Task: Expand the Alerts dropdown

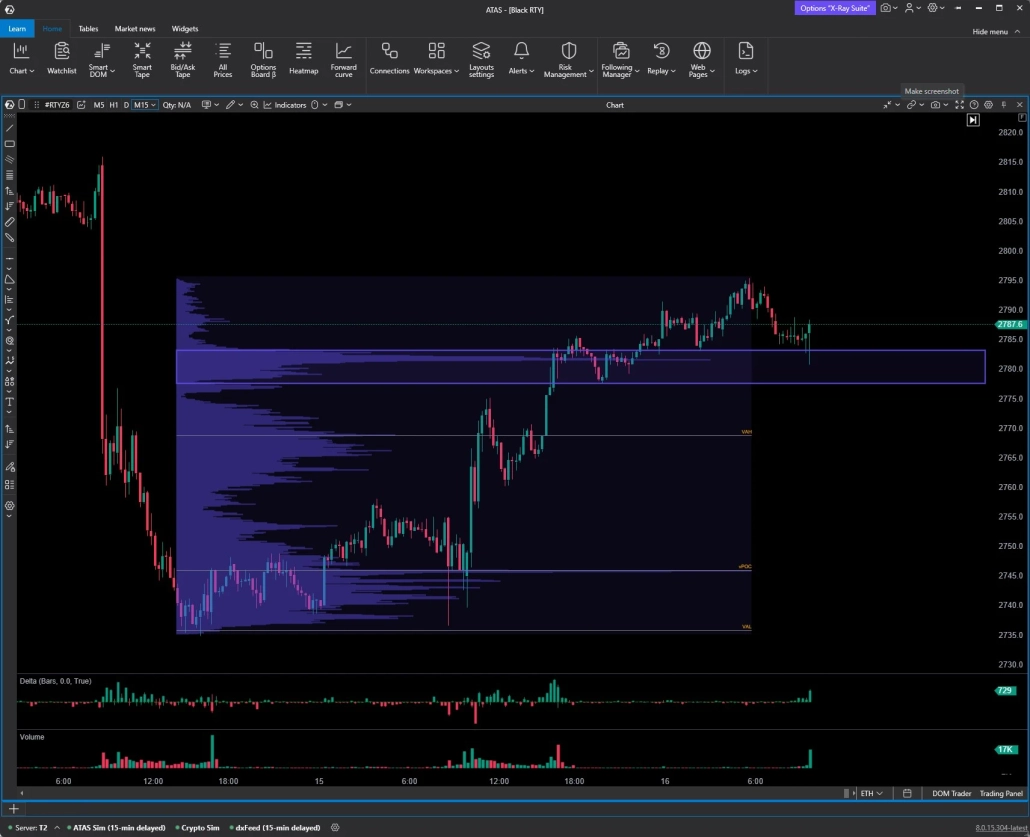Action: (531, 71)
